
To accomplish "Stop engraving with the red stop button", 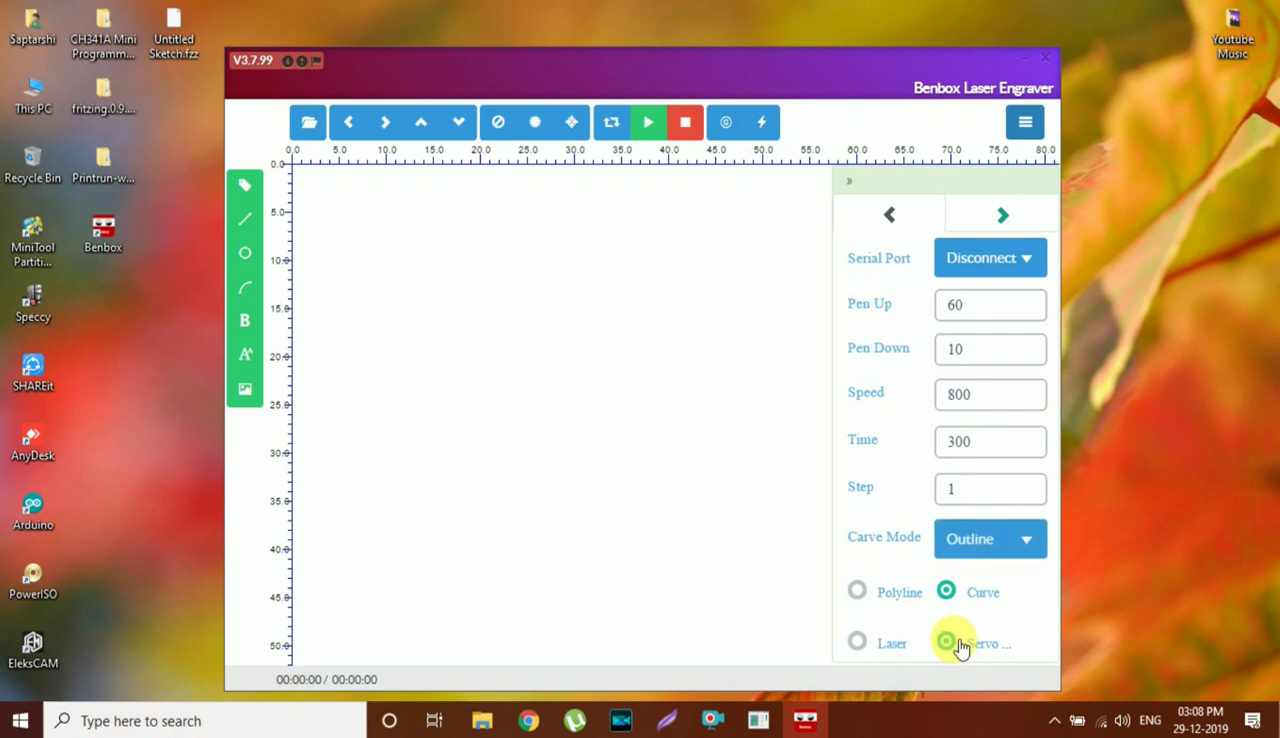I will tap(685, 122).
